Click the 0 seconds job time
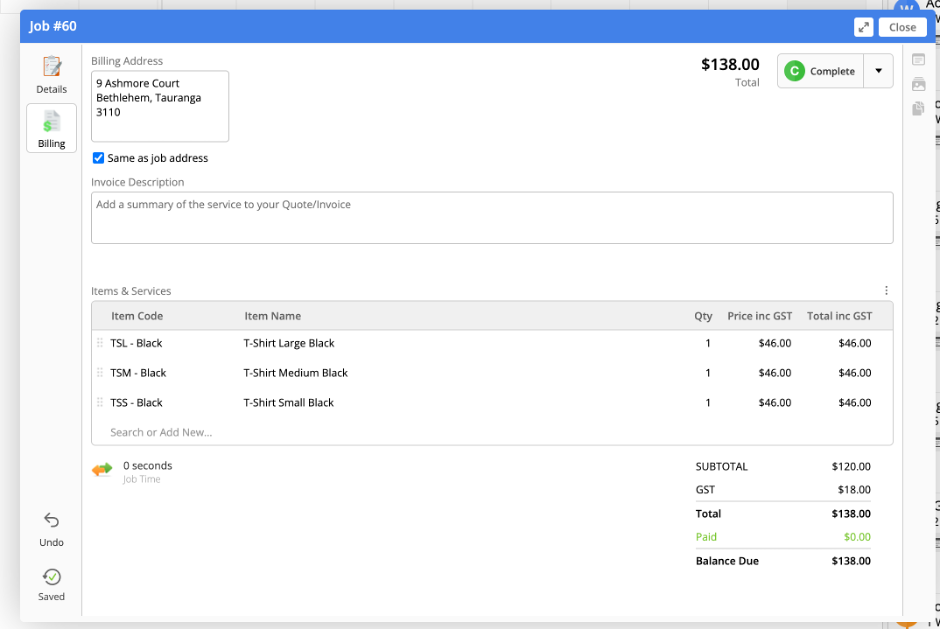The image size is (941, 629). tap(148, 466)
